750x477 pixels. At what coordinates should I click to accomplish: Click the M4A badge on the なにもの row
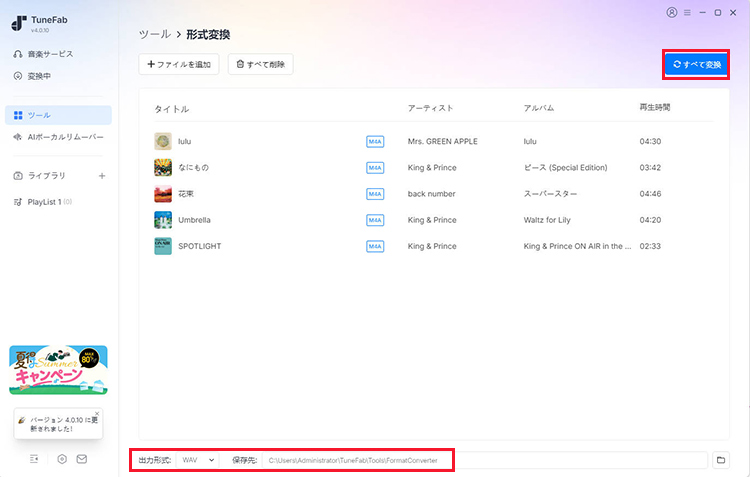pos(375,168)
